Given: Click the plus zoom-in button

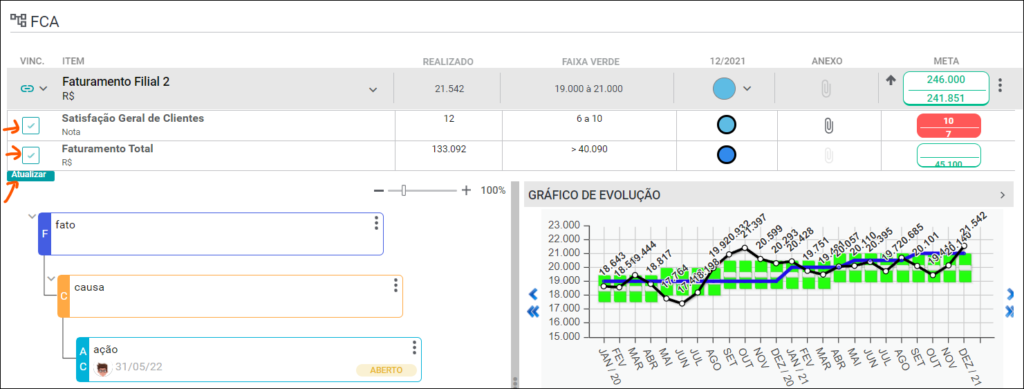Looking at the screenshot, I should pyautogui.click(x=466, y=191).
